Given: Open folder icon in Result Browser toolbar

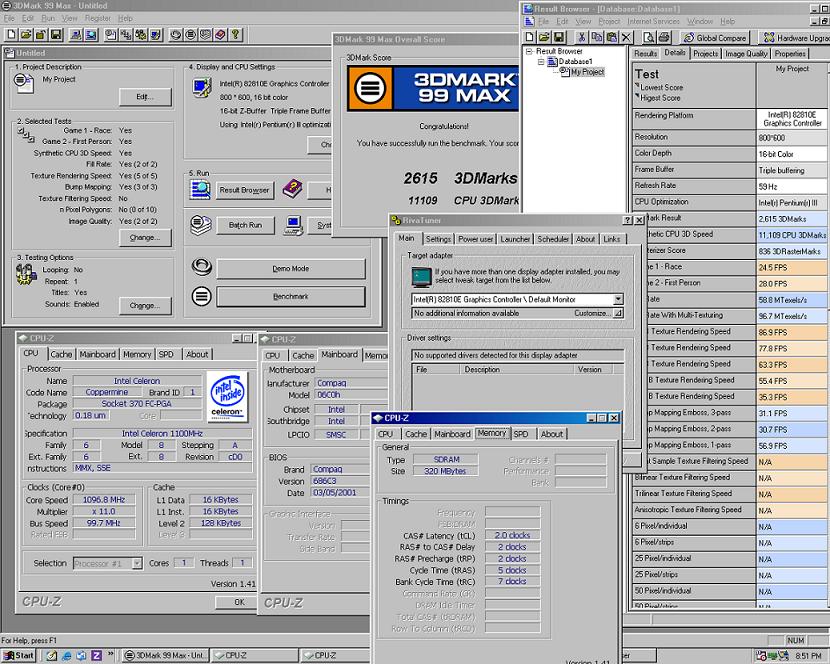Looking at the screenshot, I should pyautogui.click(x=544, y=37).
